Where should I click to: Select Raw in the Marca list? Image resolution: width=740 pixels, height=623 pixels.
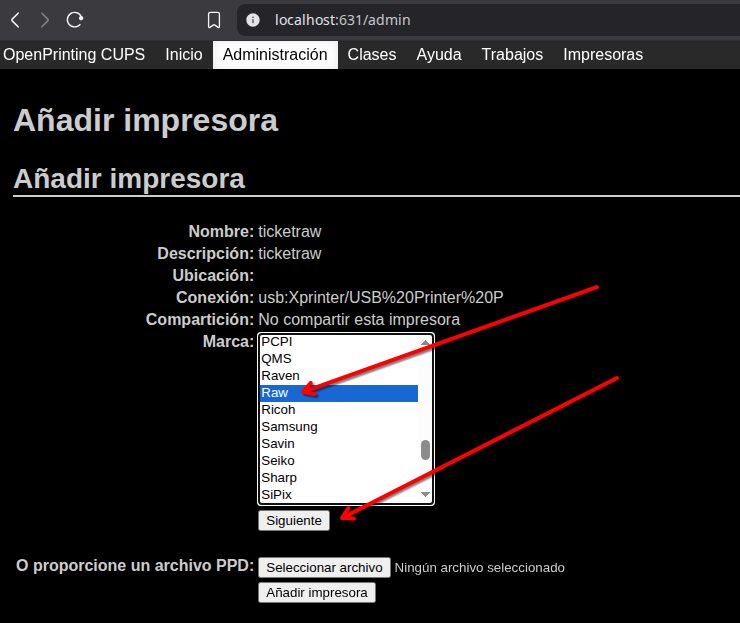[338, 393]
